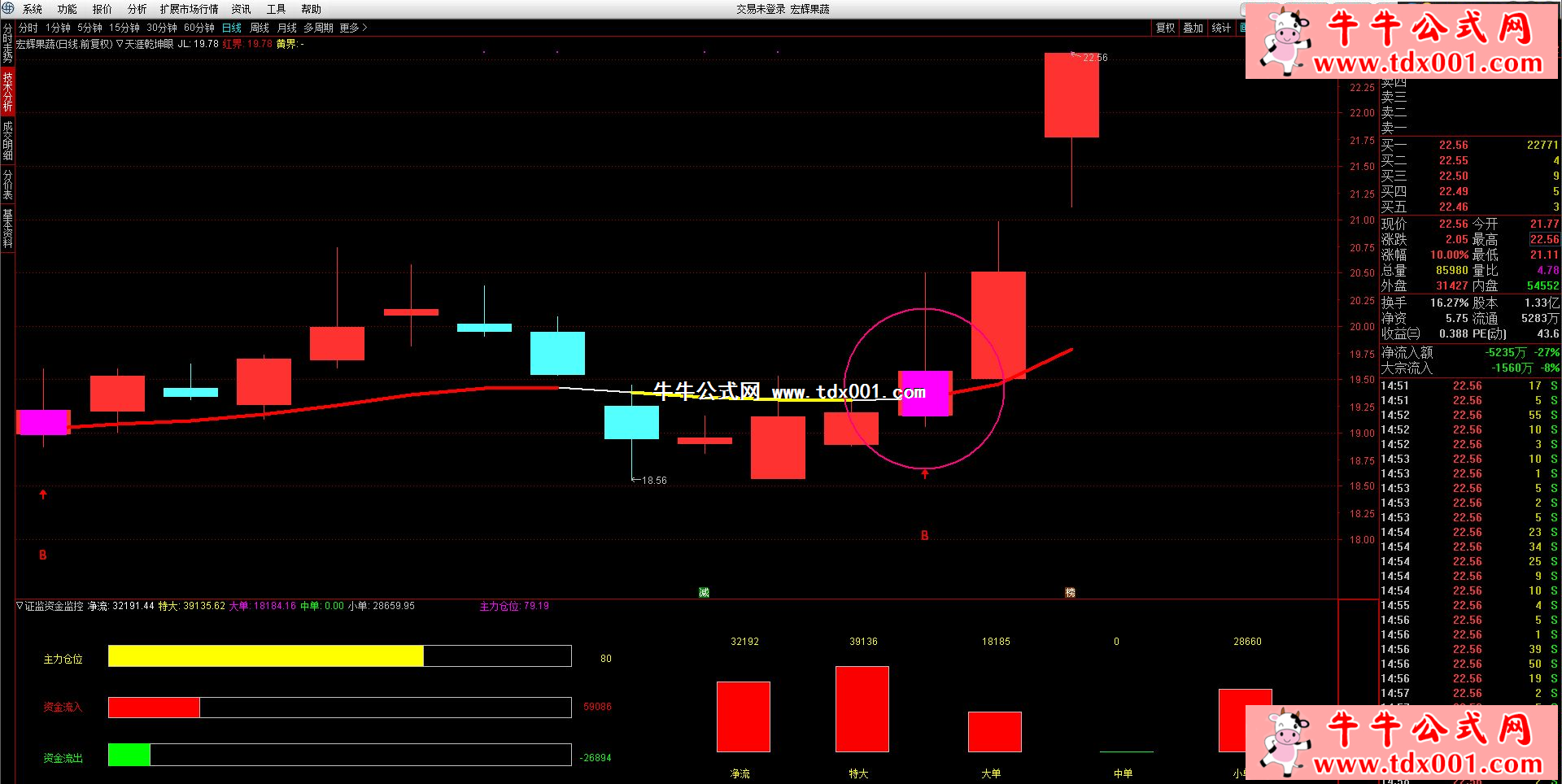Click the 复权 button
Screen dimensions: 1562x784
tap(1166, 28)
